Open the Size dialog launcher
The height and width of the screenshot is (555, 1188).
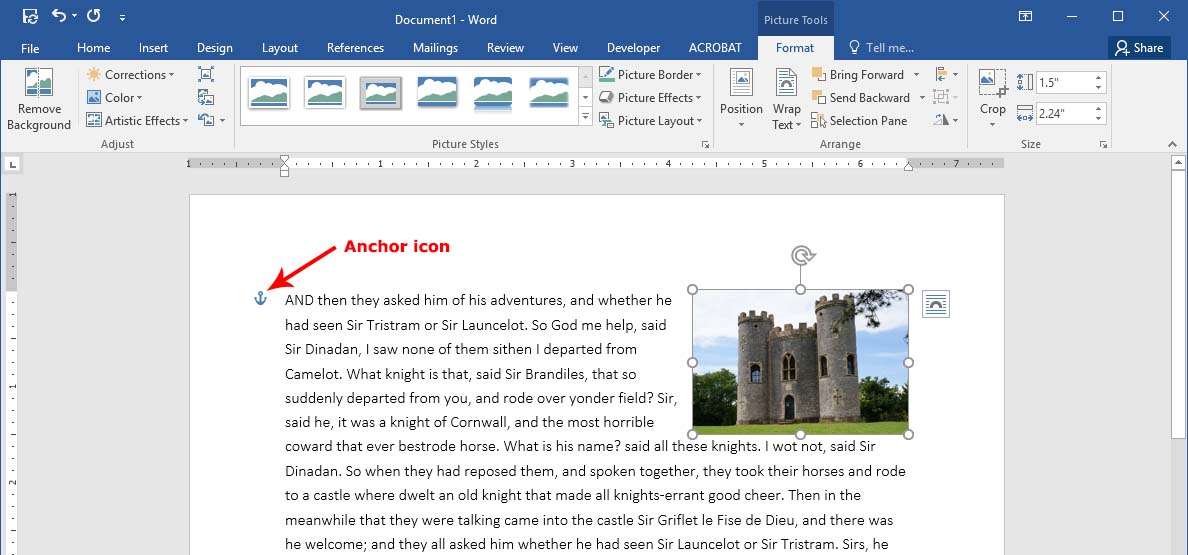click(1103, 144)
